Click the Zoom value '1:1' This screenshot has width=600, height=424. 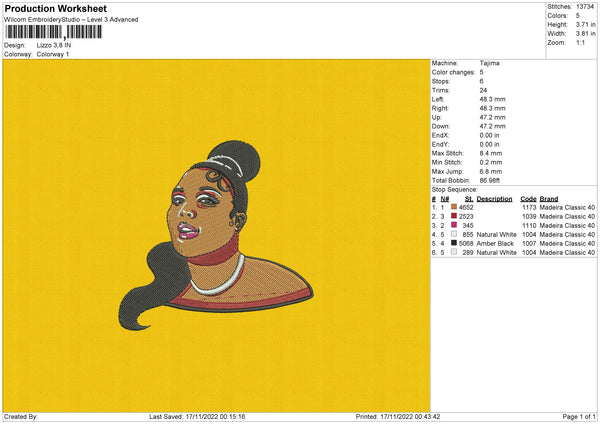(x=580, y=42)
